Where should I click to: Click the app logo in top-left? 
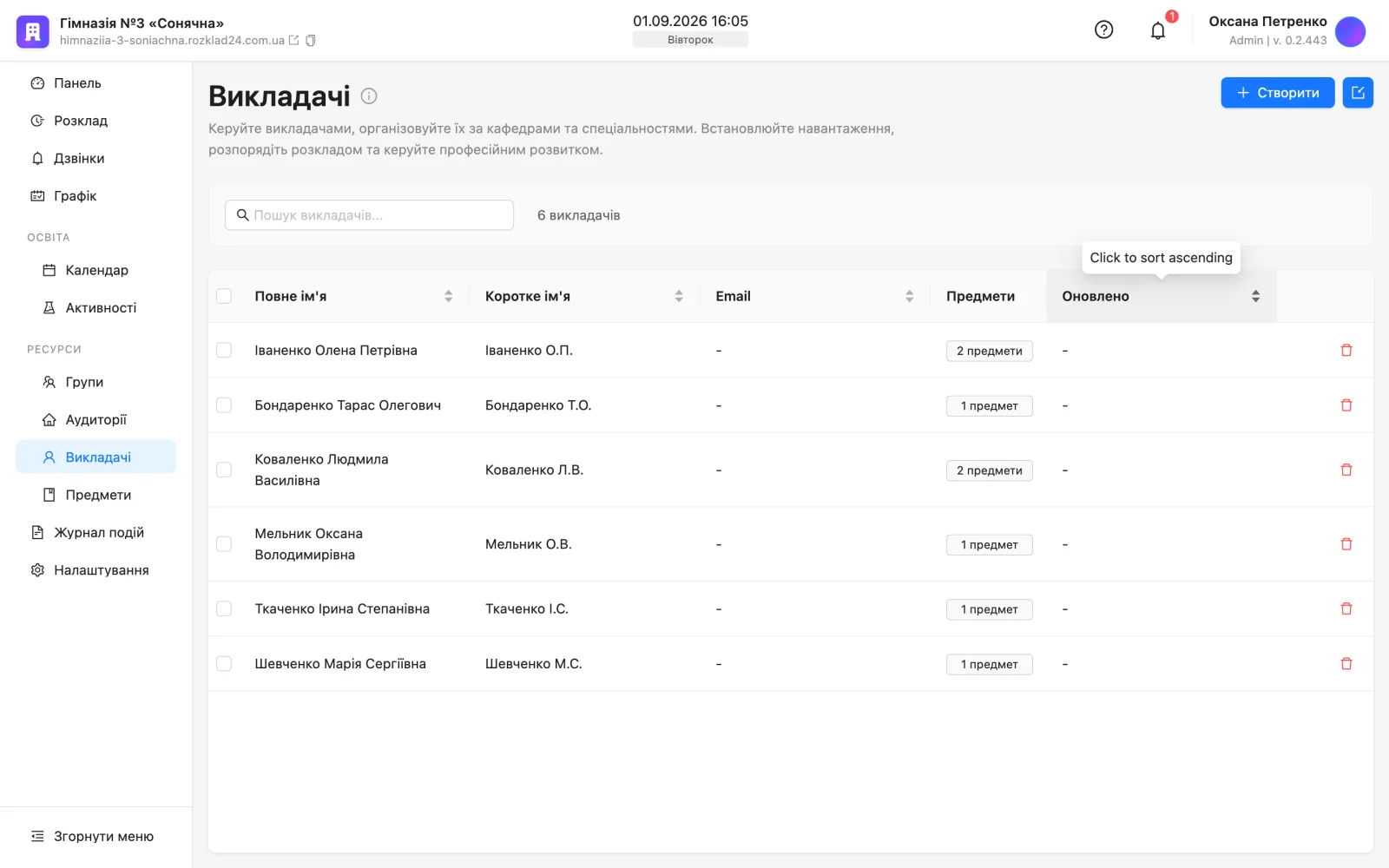pos(33,32)
